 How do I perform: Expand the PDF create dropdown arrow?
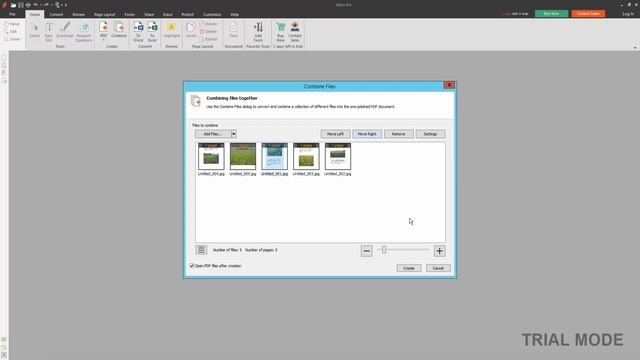tap(104, 40)
